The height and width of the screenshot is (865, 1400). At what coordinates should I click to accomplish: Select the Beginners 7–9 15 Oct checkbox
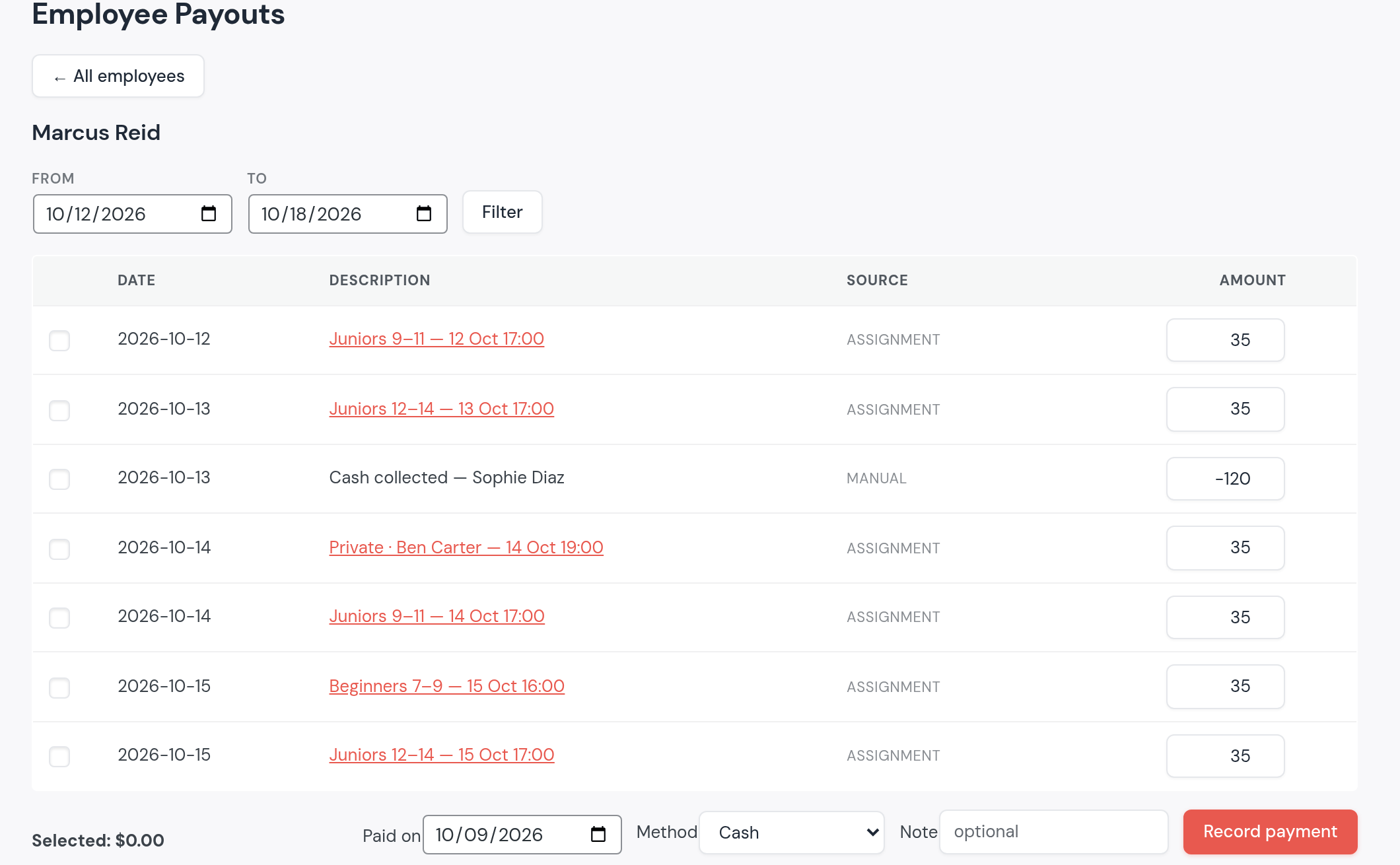59,687
